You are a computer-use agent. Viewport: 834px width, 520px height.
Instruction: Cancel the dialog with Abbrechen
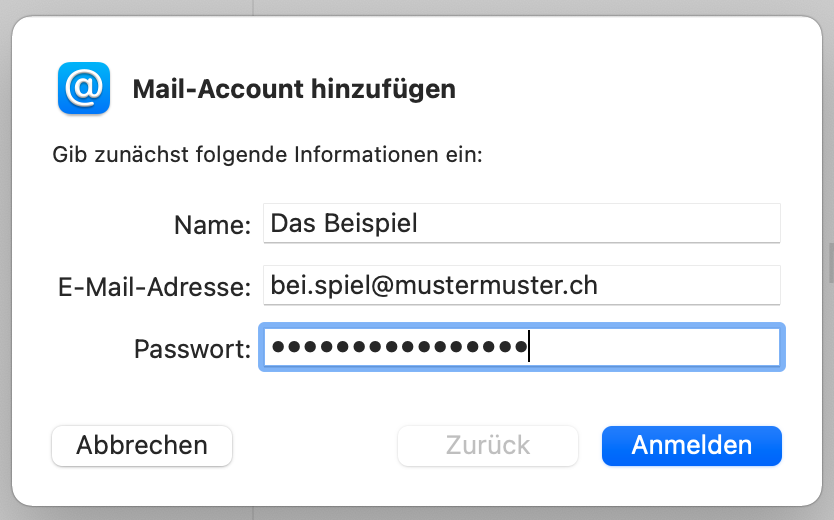pyautogui.click(x=142, y=446)
